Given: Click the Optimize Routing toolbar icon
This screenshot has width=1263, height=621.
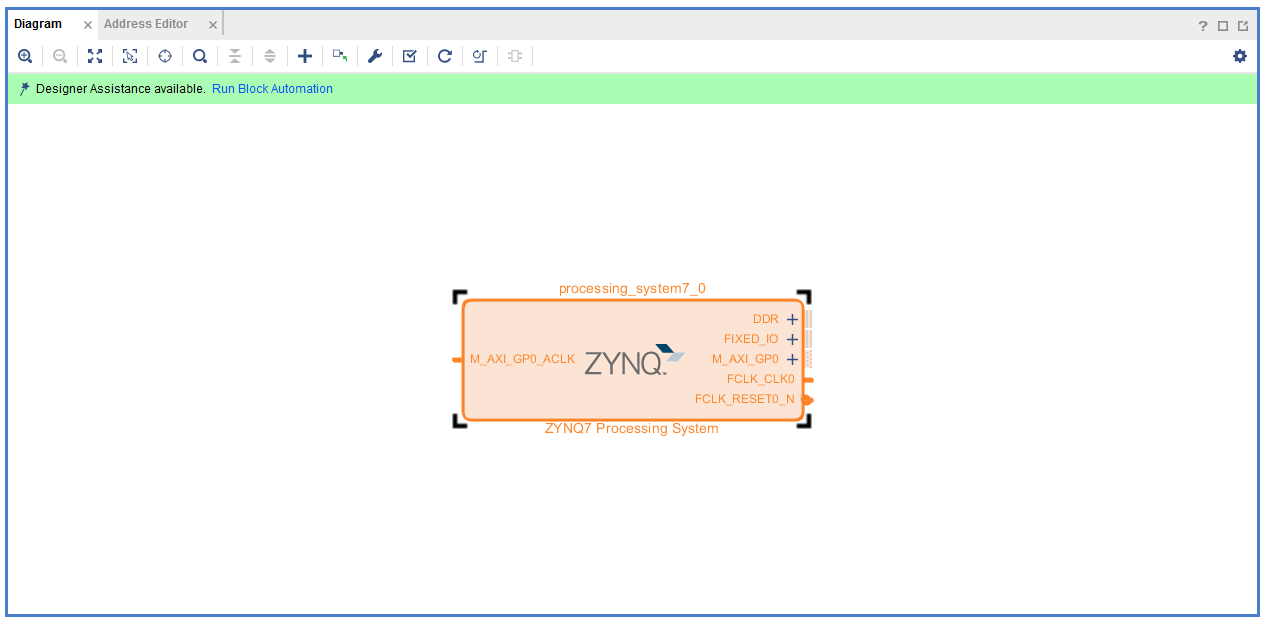Looking at the screenshot, I should pos(480,56).
